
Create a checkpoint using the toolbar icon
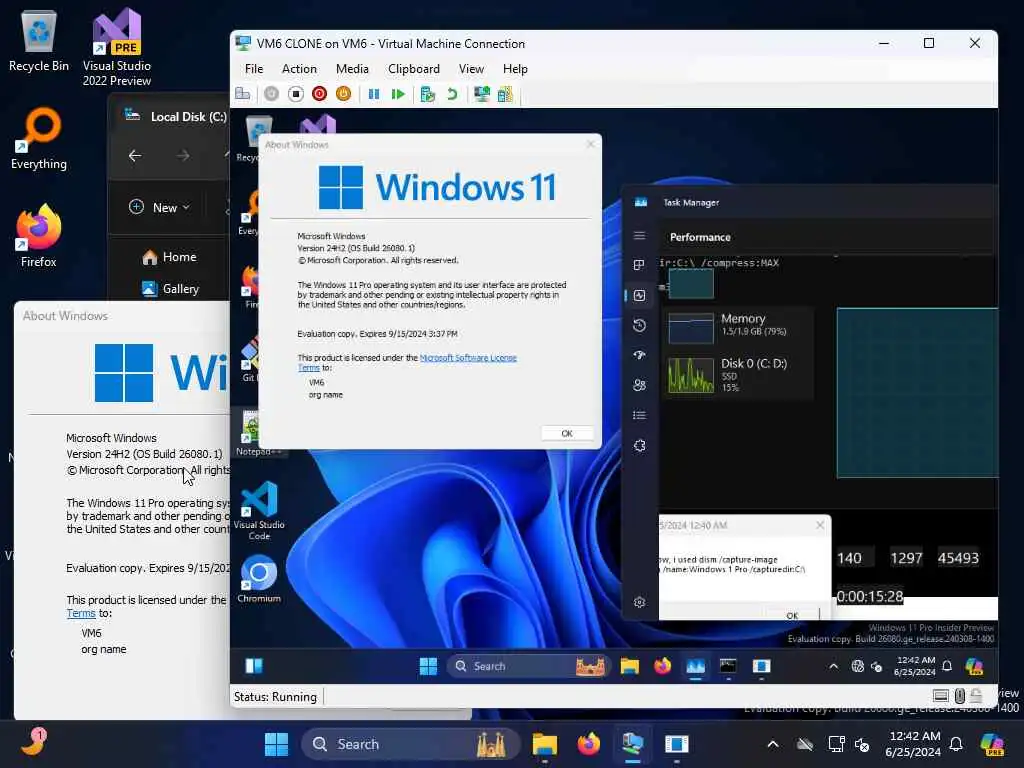tap(428, 94)
